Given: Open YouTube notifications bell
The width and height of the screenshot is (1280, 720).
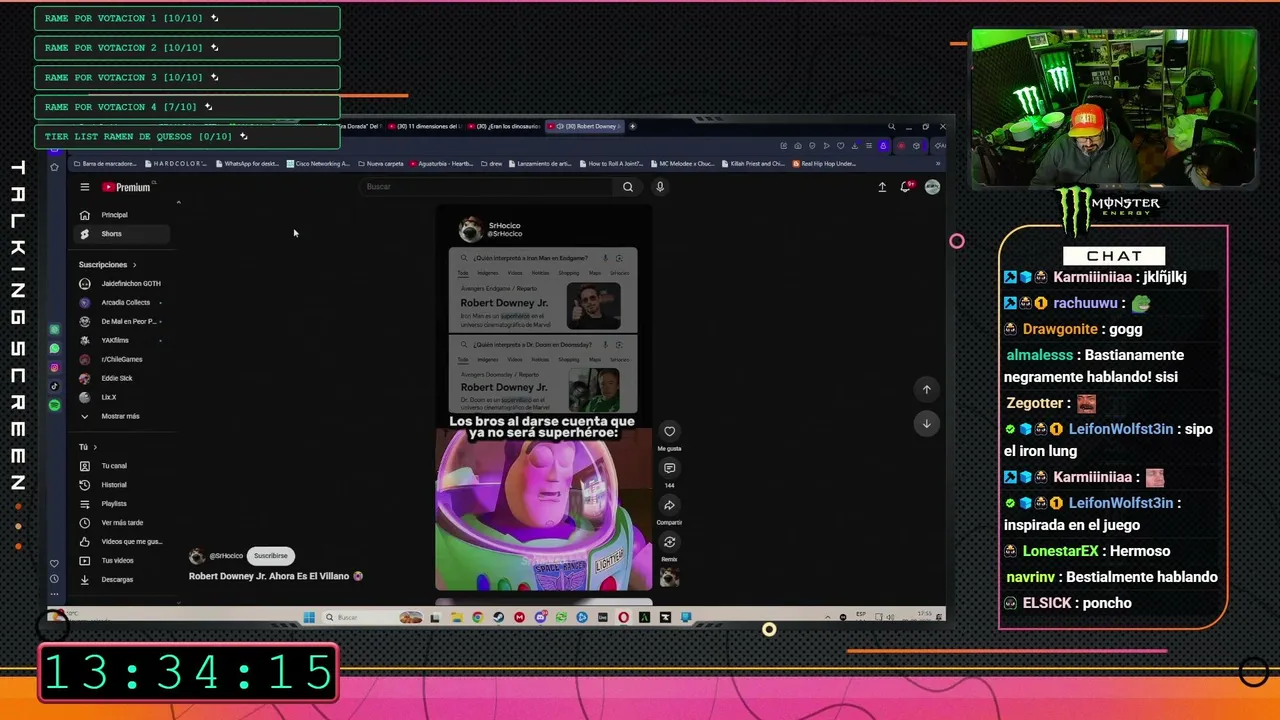Looking at the screenshot, I should pos(906,187).
